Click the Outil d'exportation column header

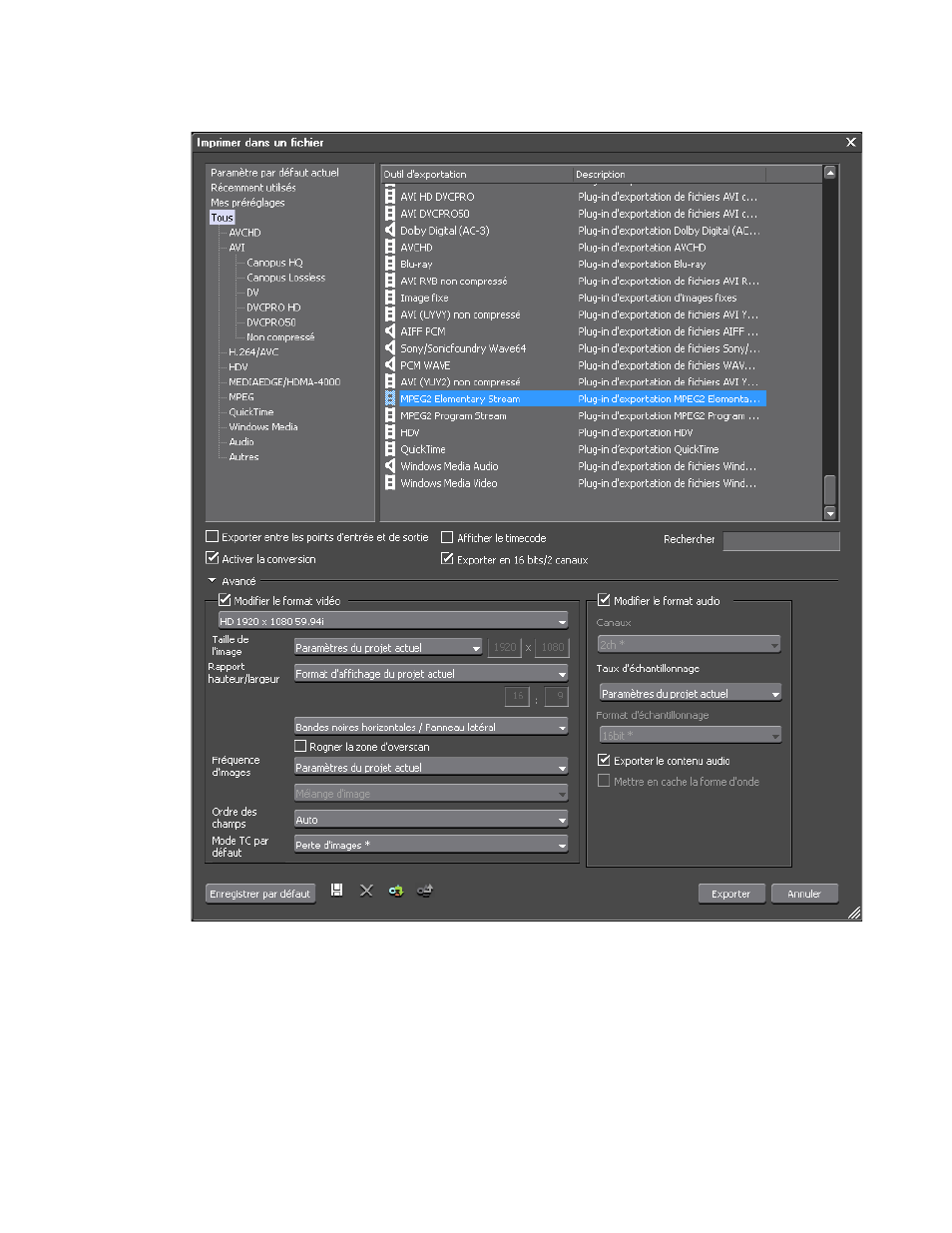tap(477, 174)
